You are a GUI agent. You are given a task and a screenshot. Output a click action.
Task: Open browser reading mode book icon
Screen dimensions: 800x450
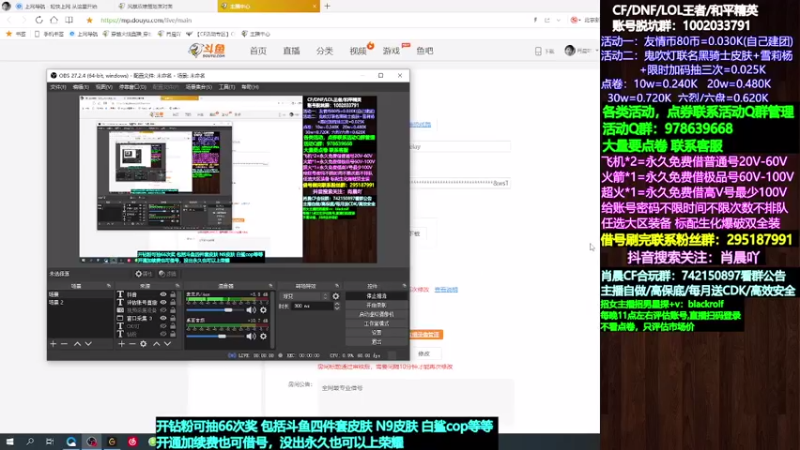pos(69,20)
